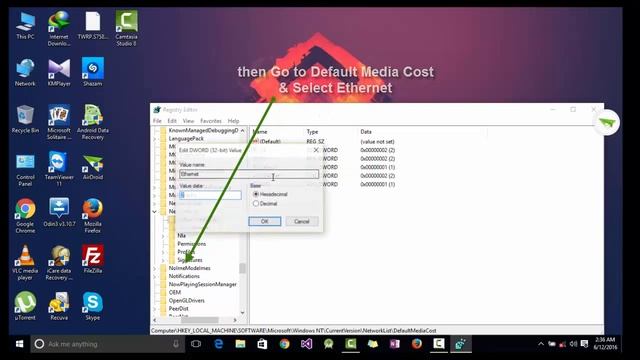640x360 pixels.
Task: Expand the Nla key
Action: 163,236
